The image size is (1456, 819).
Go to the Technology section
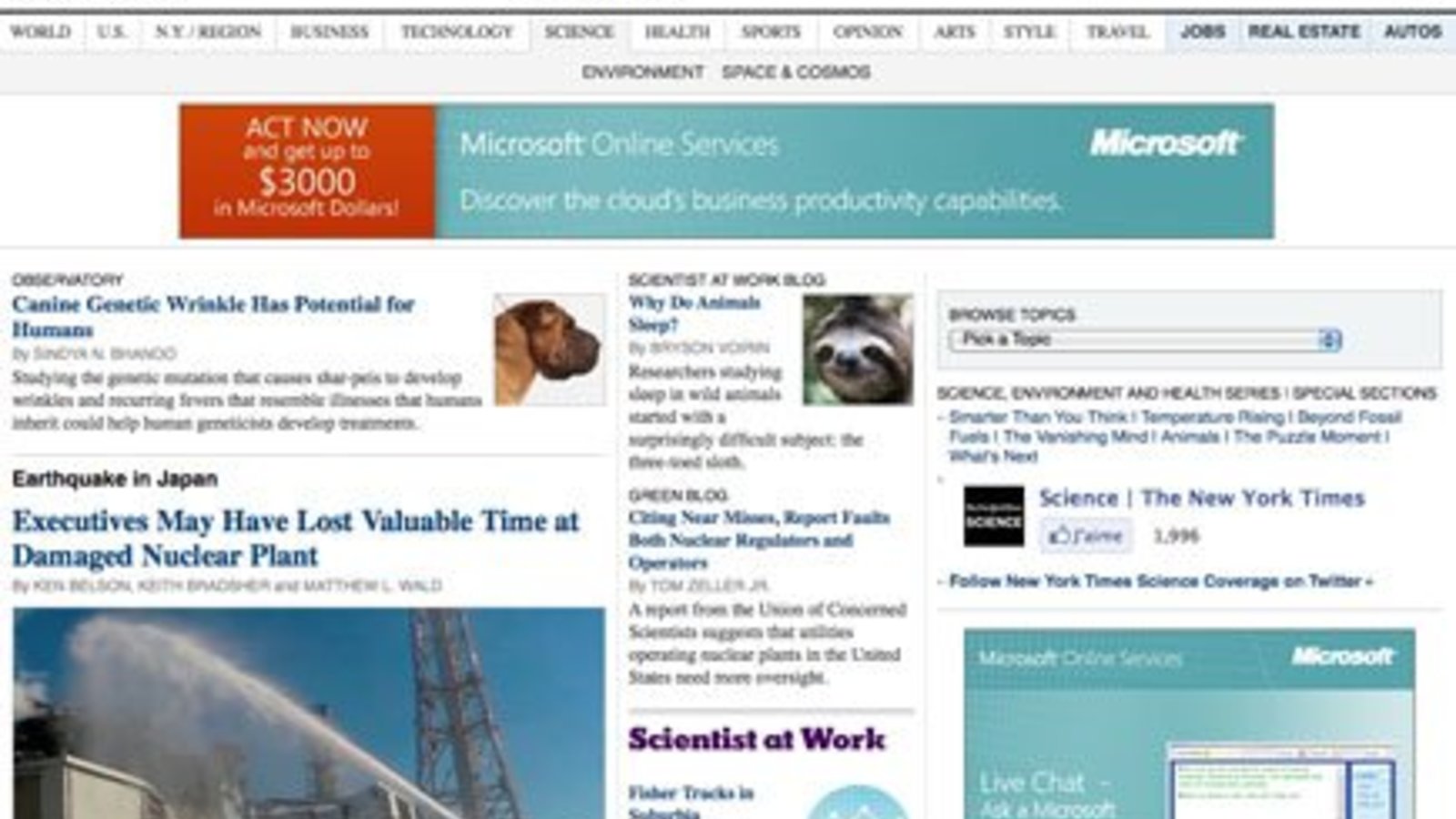457,32
